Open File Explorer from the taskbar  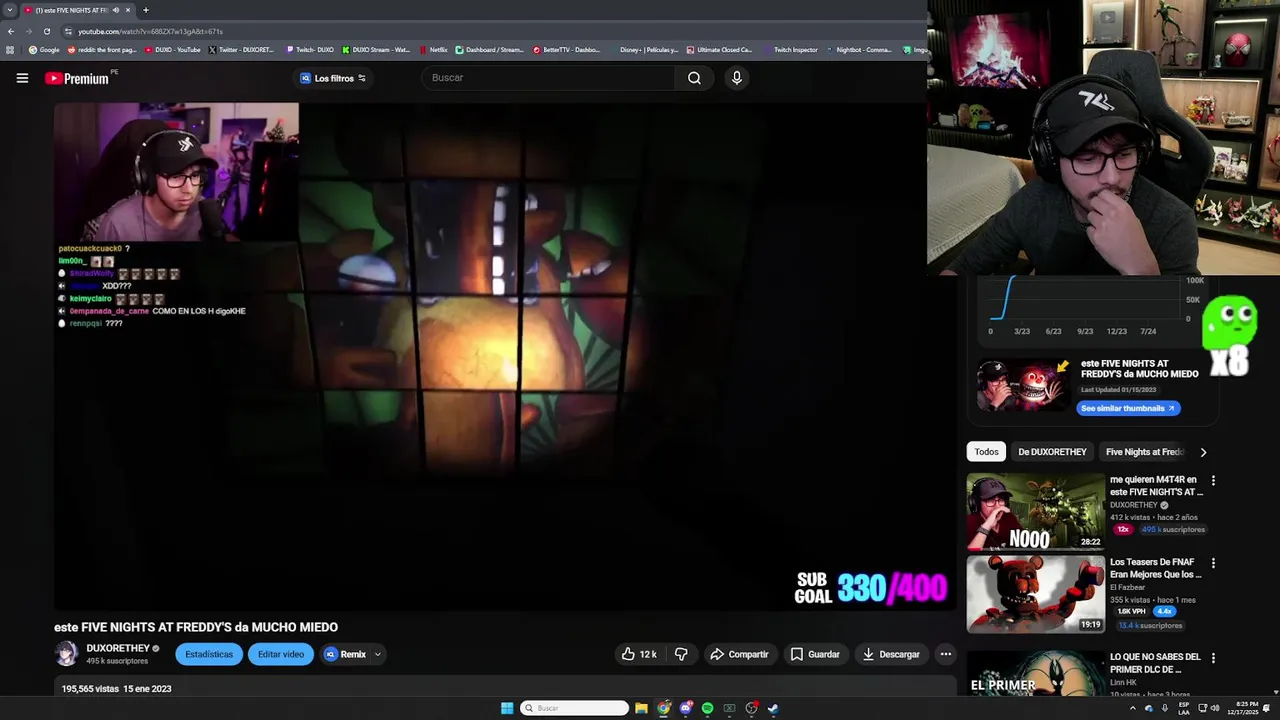point(641,708)
